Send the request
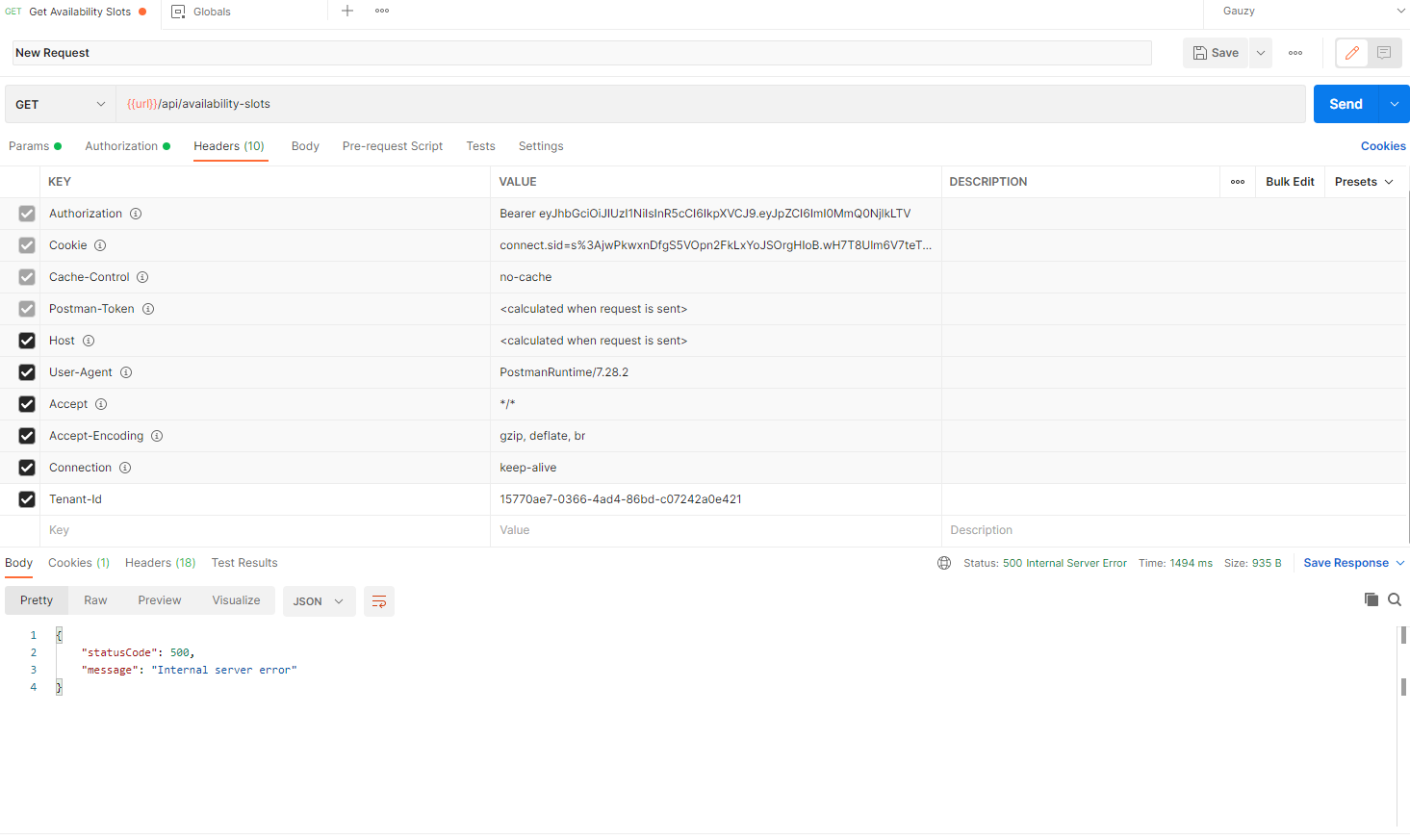The height and width of the screenshot is (840, 1410). click(1346, 104)
